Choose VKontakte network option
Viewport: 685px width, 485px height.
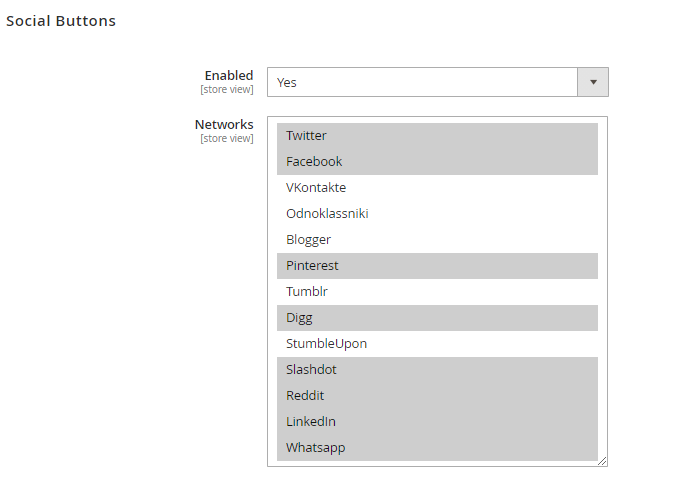click(x=437, y=188)
